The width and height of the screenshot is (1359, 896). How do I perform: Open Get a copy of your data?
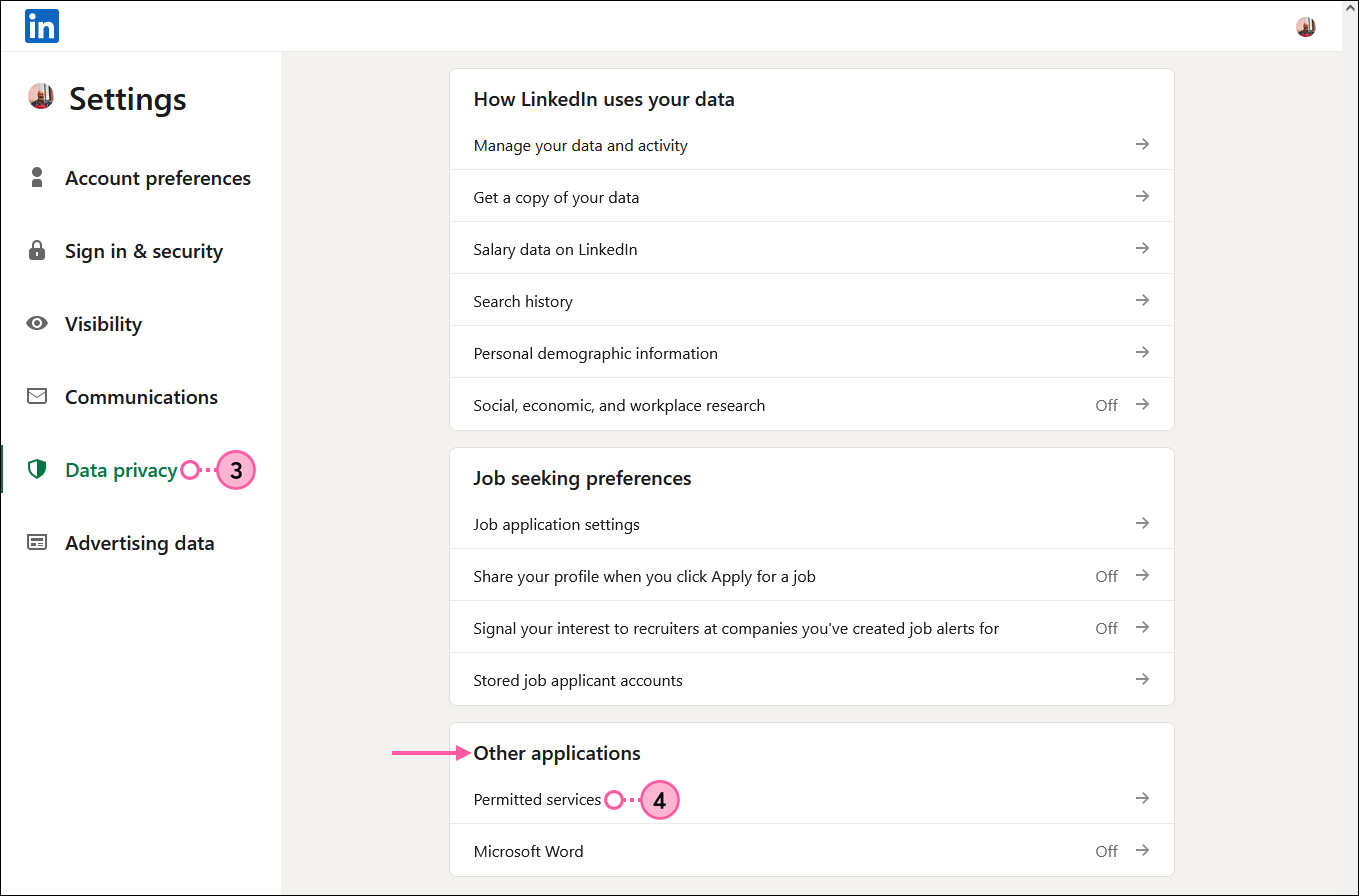coord(812,197)
